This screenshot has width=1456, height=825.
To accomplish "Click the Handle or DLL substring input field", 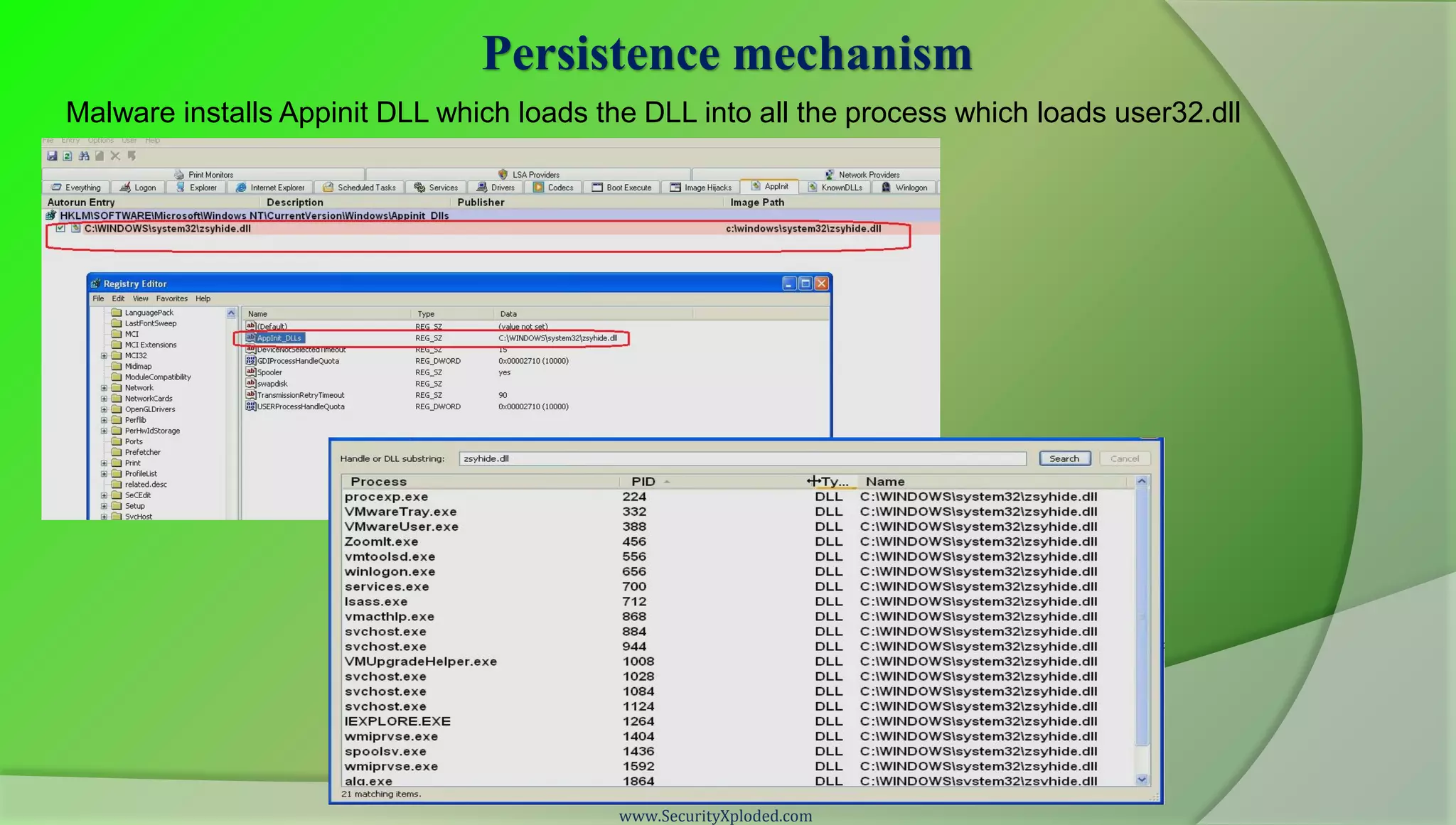I will [x=742, y=458].
